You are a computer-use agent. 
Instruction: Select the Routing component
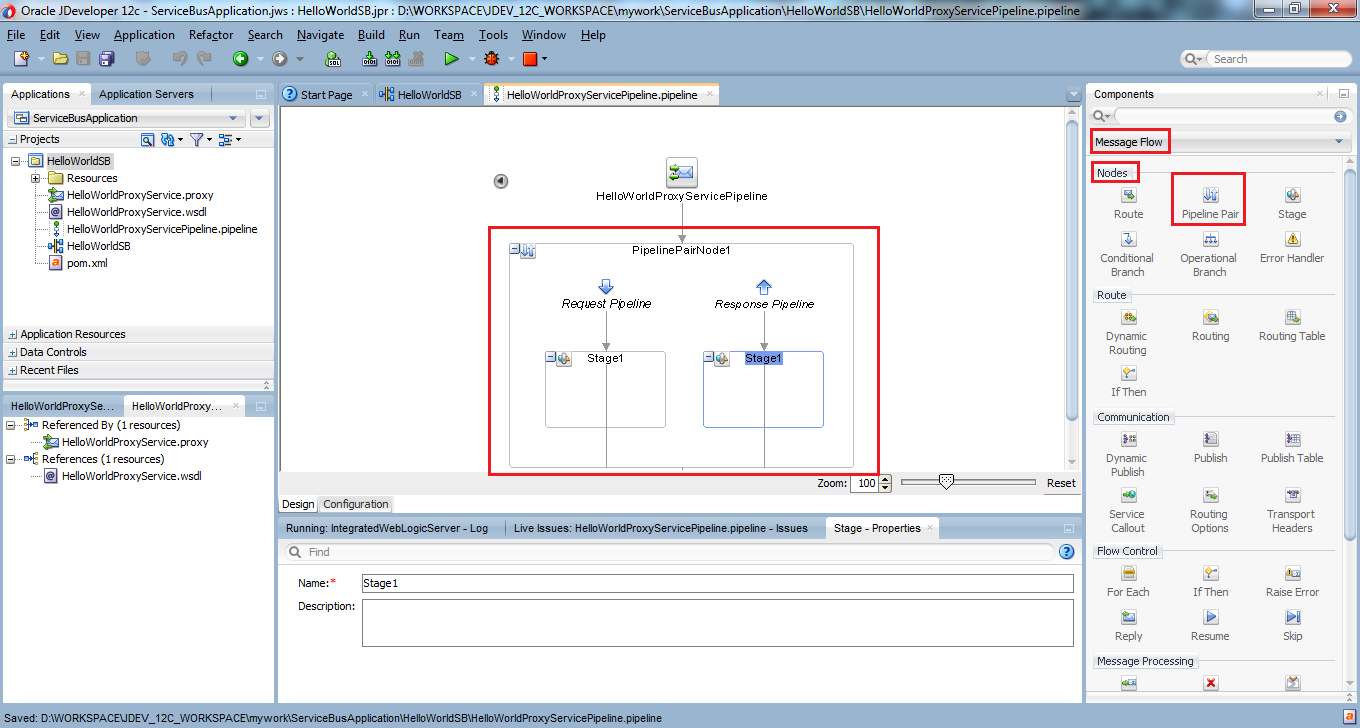[x=1210, y=326]
